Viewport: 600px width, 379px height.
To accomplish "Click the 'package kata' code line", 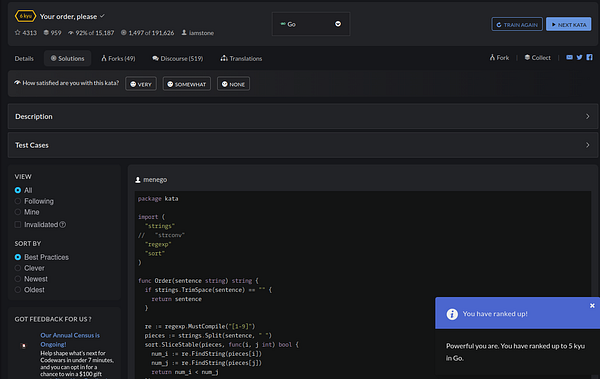I will 158,199.
